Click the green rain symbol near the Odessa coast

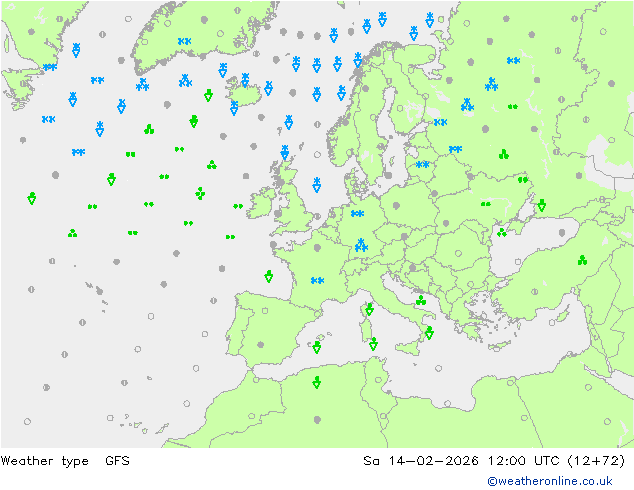pyautogui.click(x=502, y=232)
